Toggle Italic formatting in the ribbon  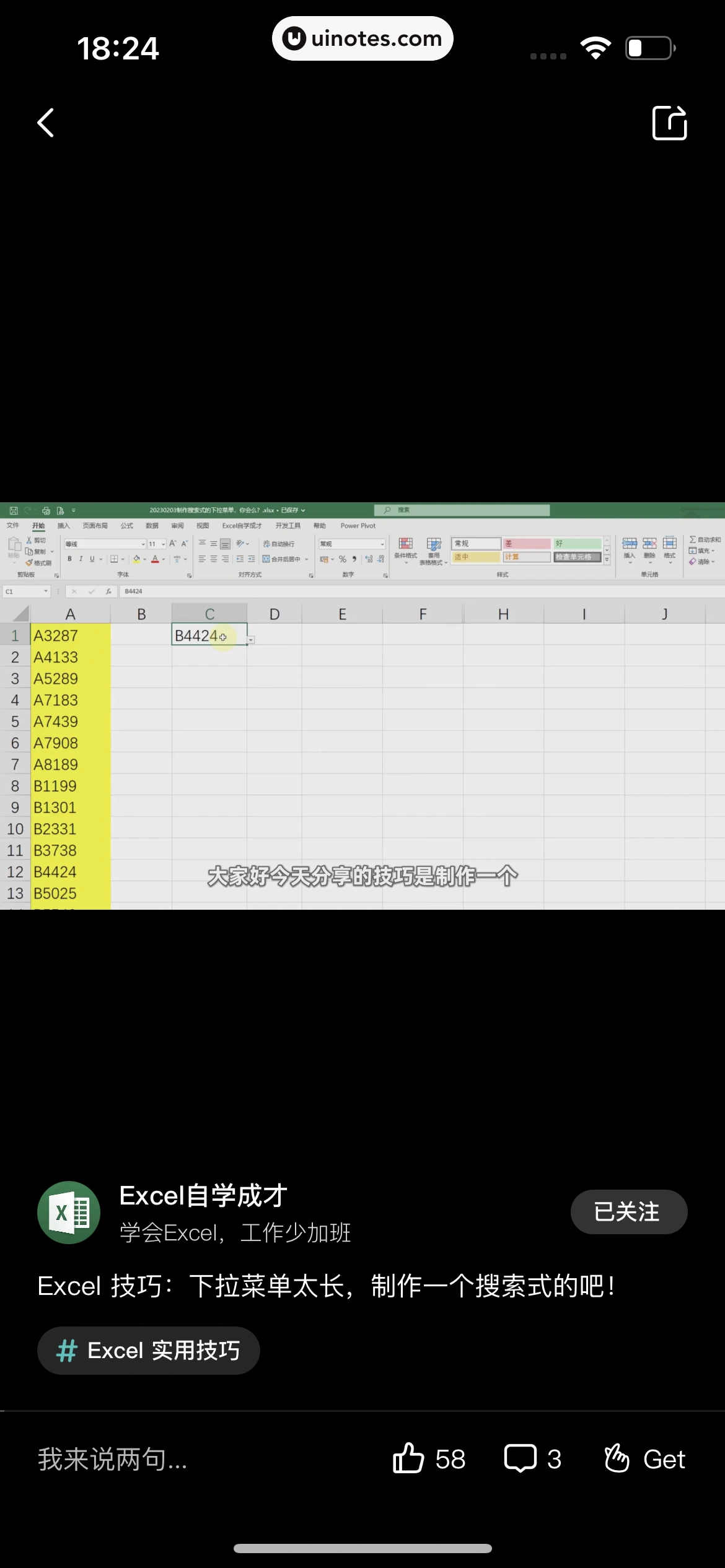[81, 559]
